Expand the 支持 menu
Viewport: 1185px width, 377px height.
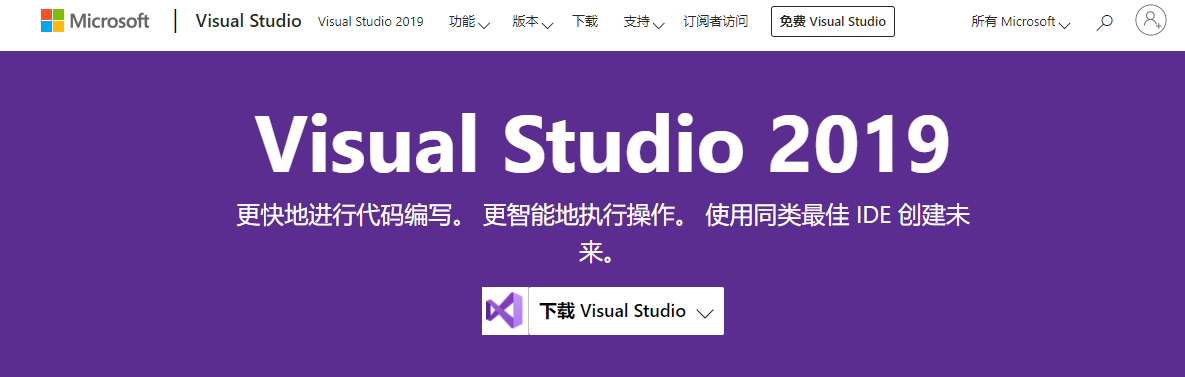pyautogui.click(x=644, y=22)
